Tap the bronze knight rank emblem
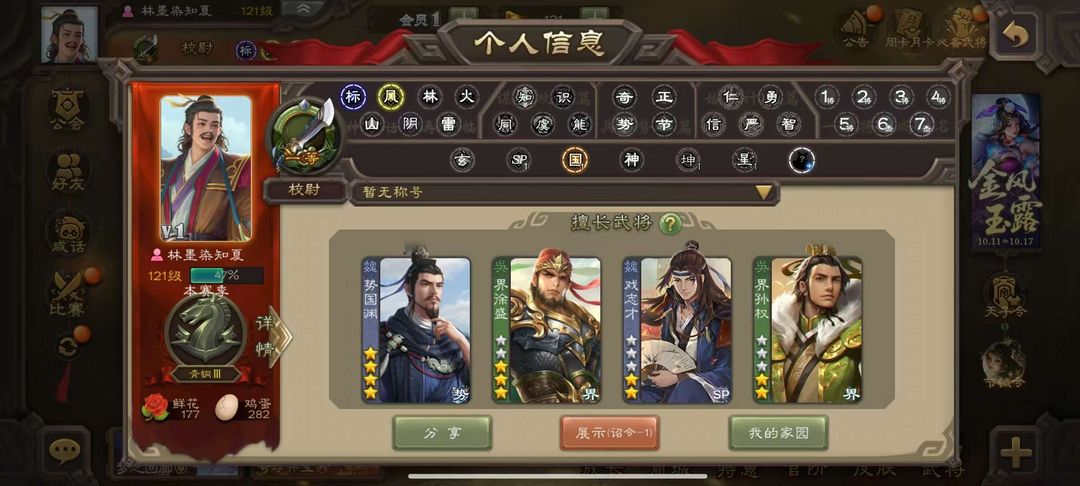The width and height of the screenshot is (1080, 486). tap(206, 332)
